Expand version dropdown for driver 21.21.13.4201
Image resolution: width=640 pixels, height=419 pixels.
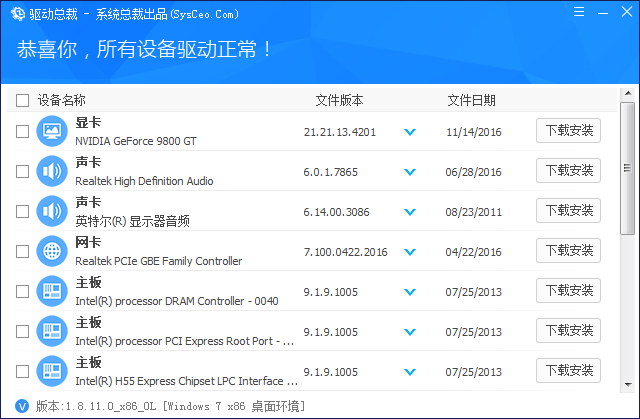click(x=409, y=132)
